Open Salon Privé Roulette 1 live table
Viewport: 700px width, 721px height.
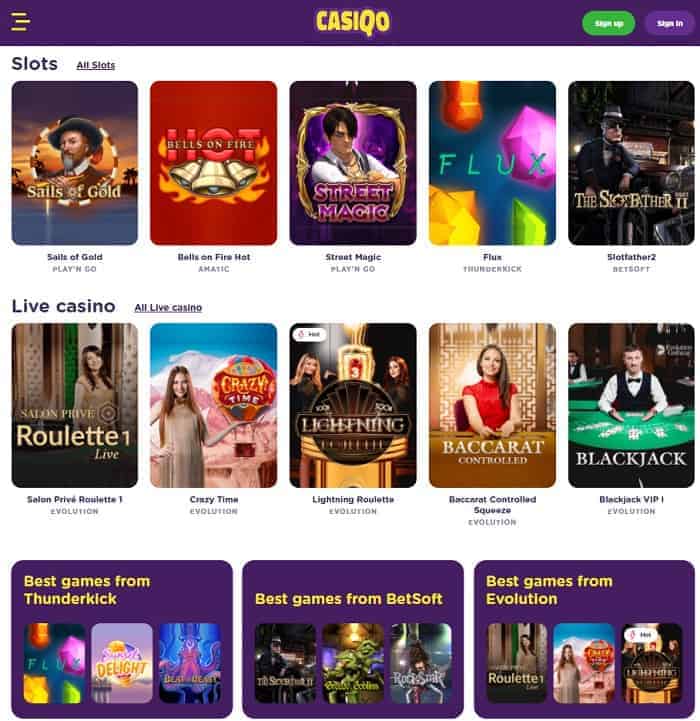tap(75, 405)
